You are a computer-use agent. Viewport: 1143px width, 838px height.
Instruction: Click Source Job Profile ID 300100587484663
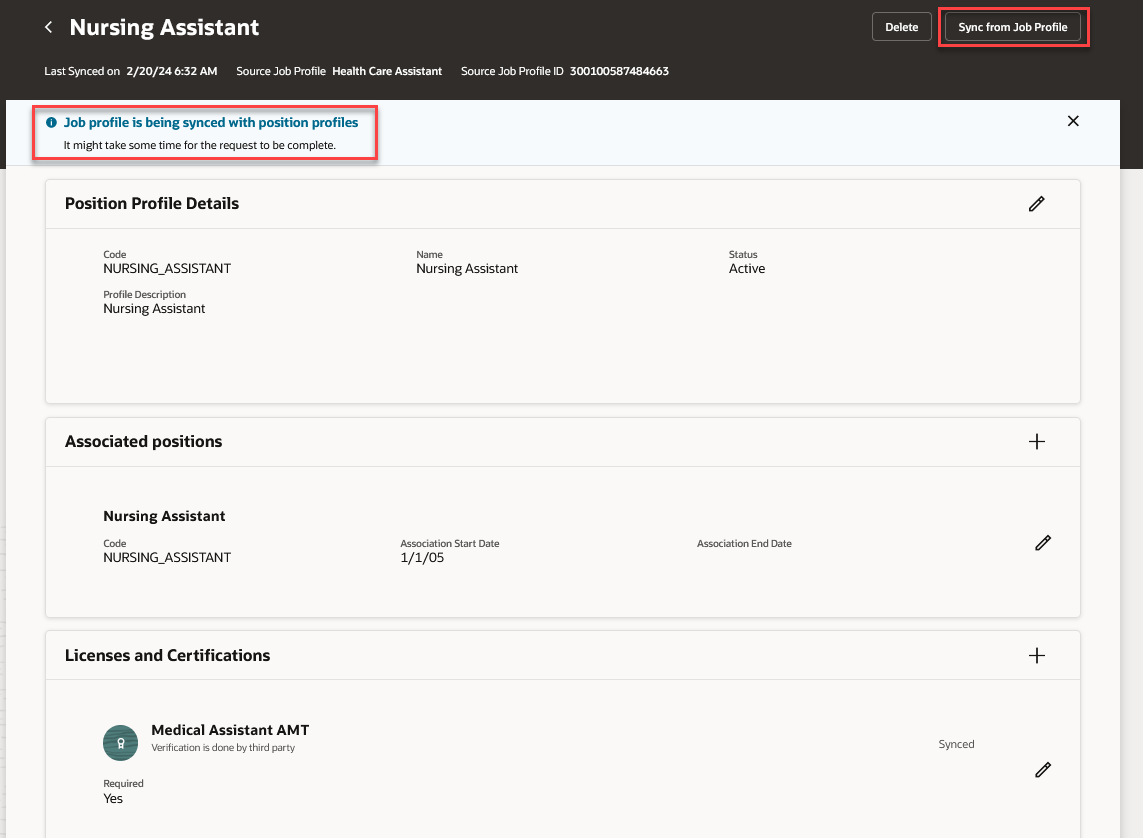point(619,71)
